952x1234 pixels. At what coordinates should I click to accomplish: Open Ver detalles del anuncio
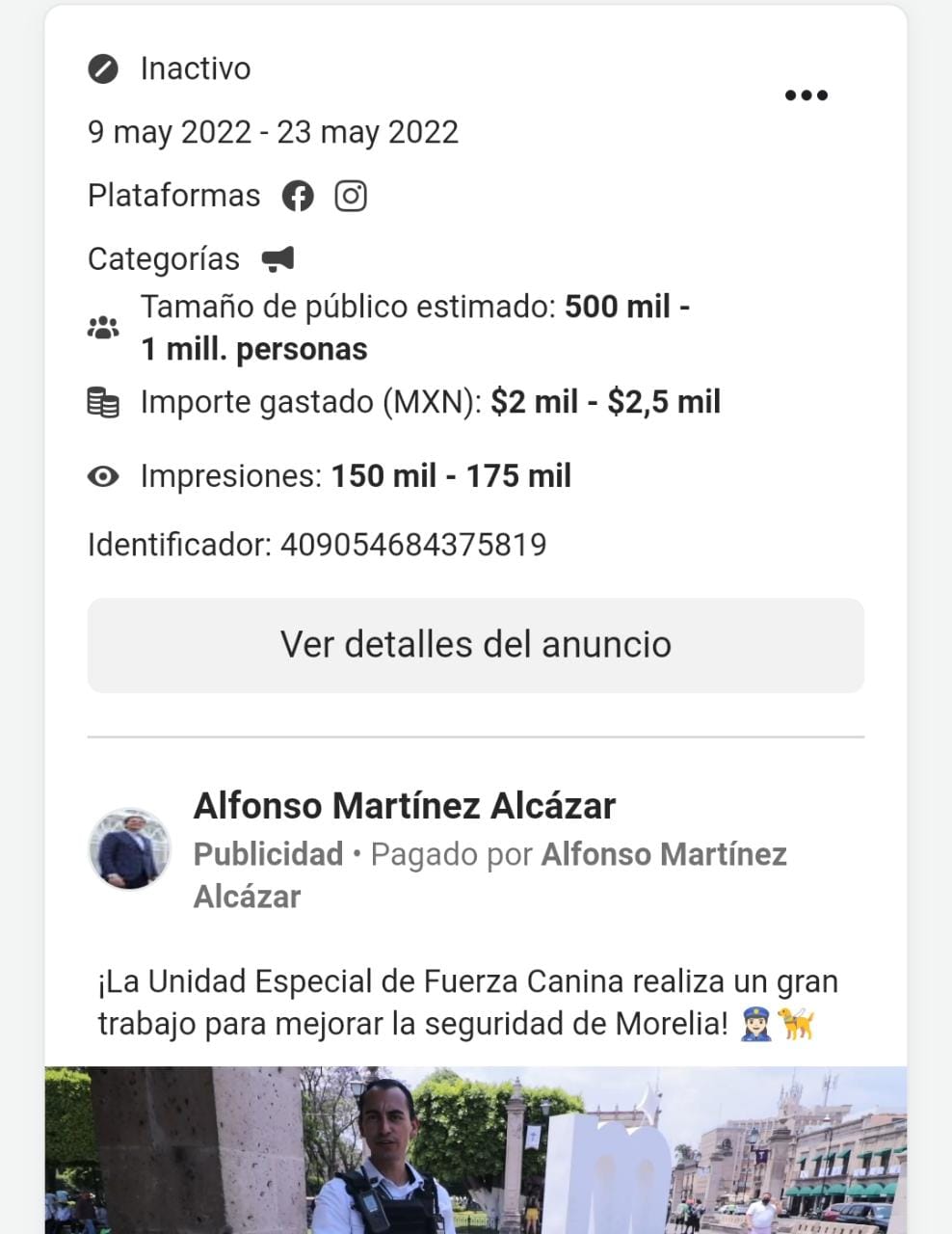(x=476, y=645)
